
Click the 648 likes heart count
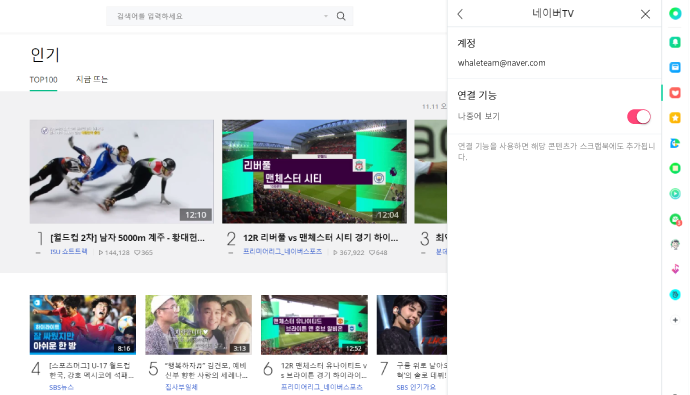pyautogui.click(x=378, y=252)
